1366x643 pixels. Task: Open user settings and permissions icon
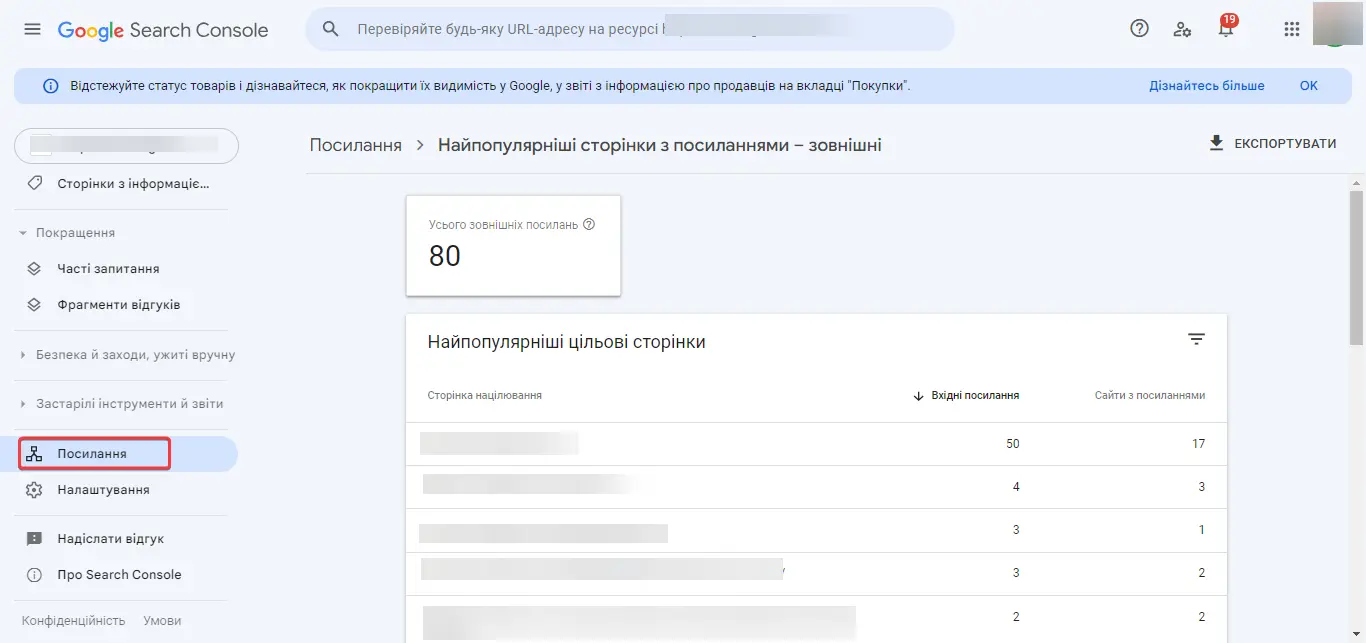click(x=1182, y=29)
